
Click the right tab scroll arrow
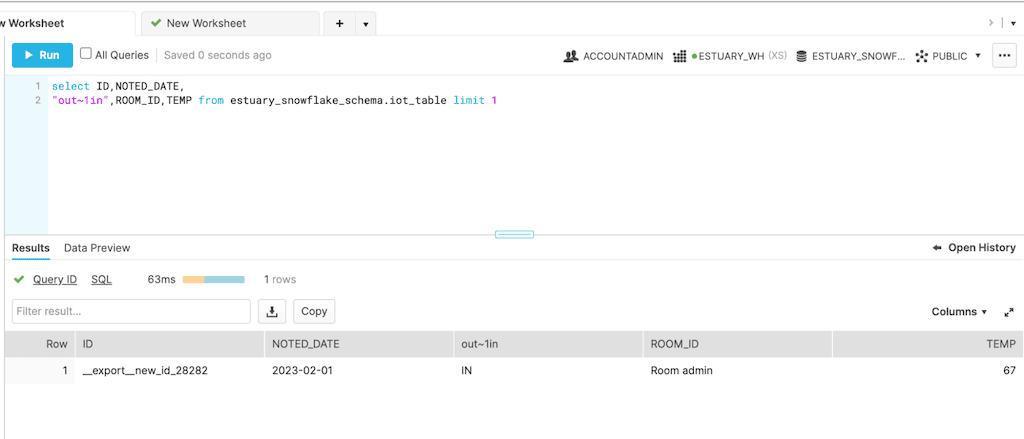click(992, 23)
